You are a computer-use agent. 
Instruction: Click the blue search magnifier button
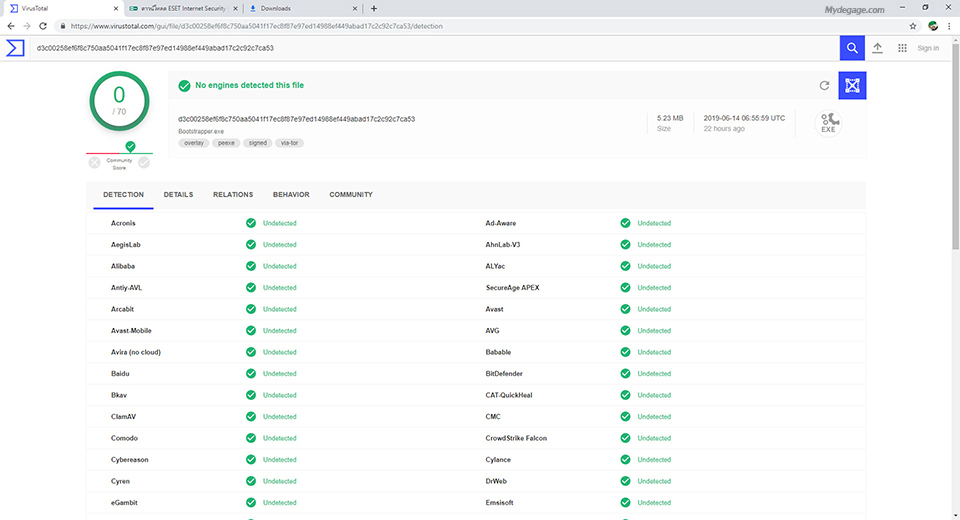[852, 48]
